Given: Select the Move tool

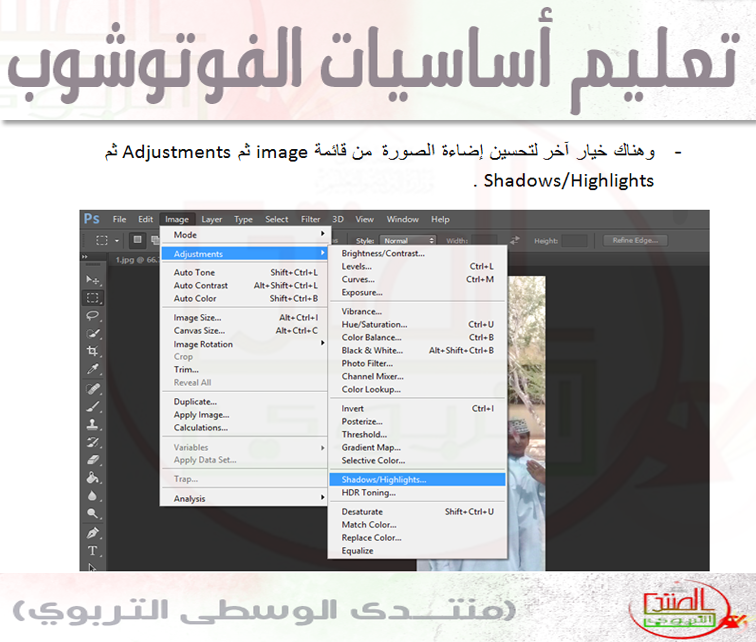Looking at the screenshot, I should (x=93, y=280).
